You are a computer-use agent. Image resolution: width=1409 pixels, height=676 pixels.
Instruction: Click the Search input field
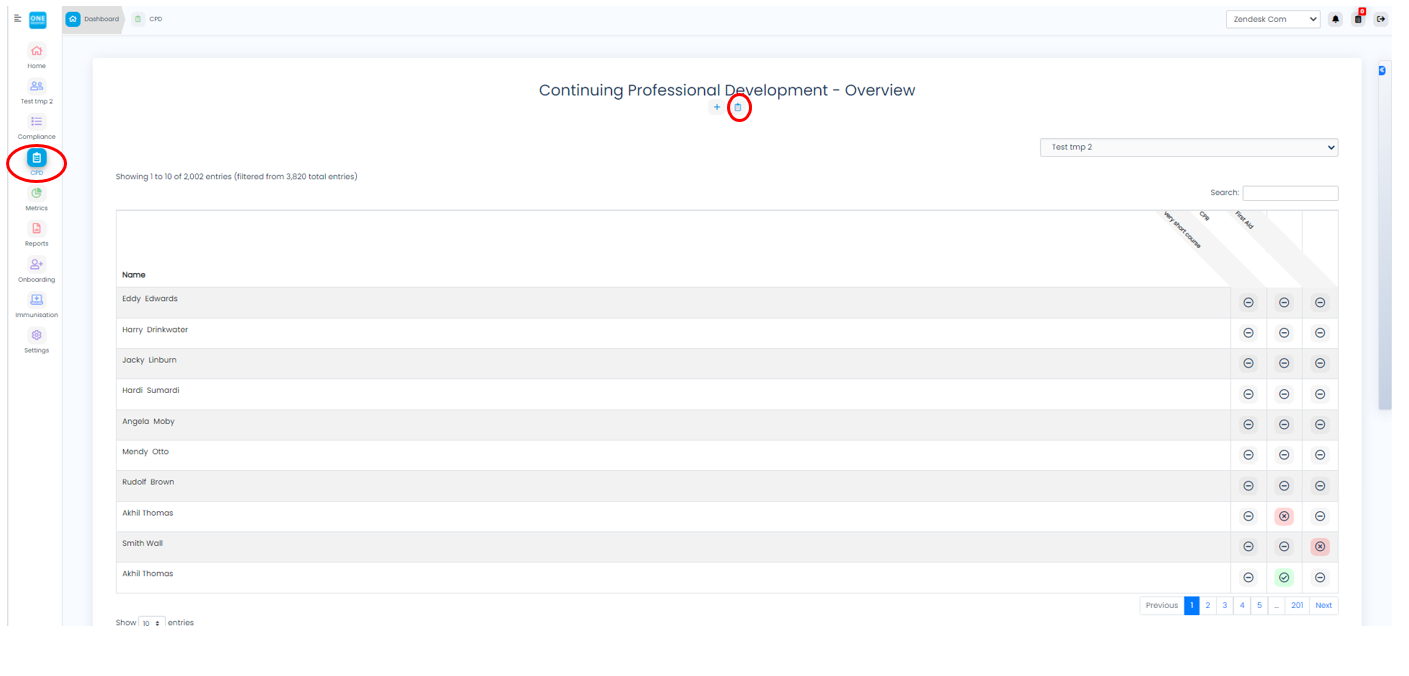(x=1290, y=193)
